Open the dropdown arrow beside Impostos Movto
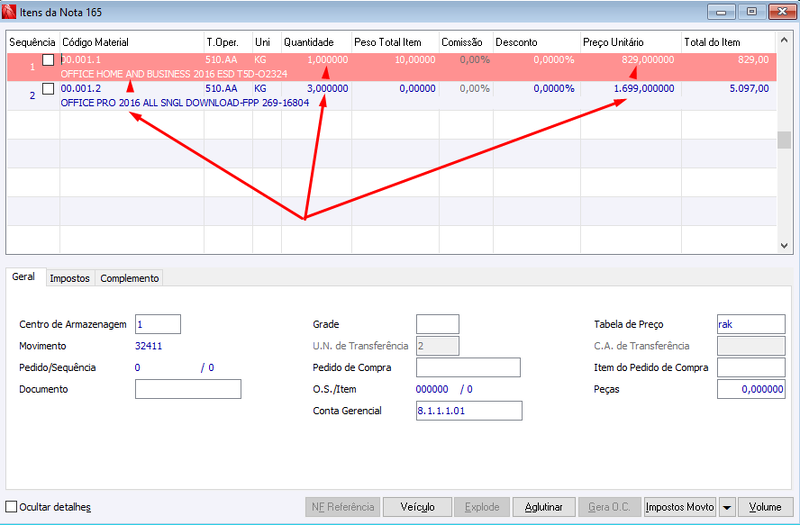 click(727, 507)
